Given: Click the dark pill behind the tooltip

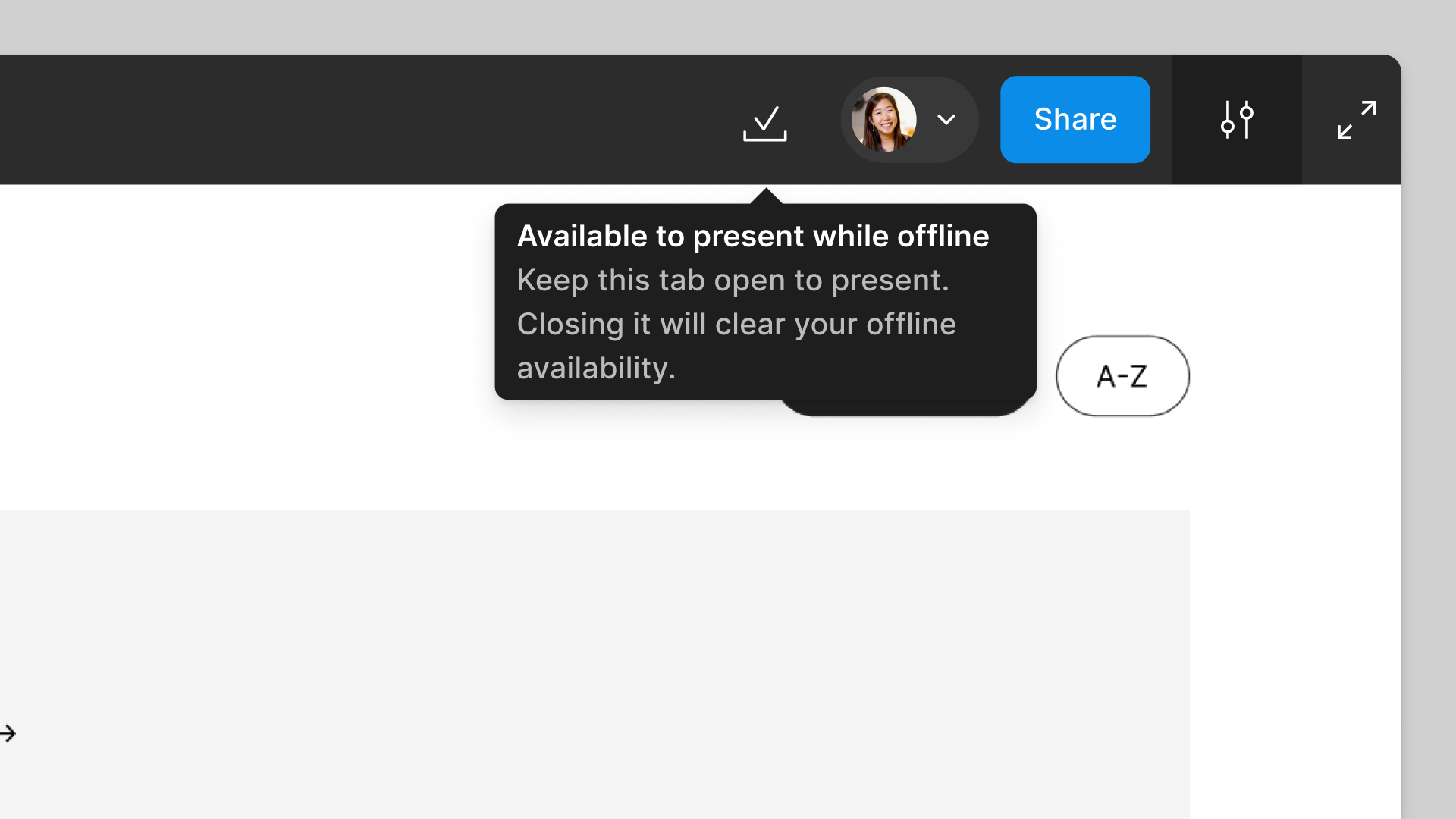Looking at the screenshot, I should 902,408.
